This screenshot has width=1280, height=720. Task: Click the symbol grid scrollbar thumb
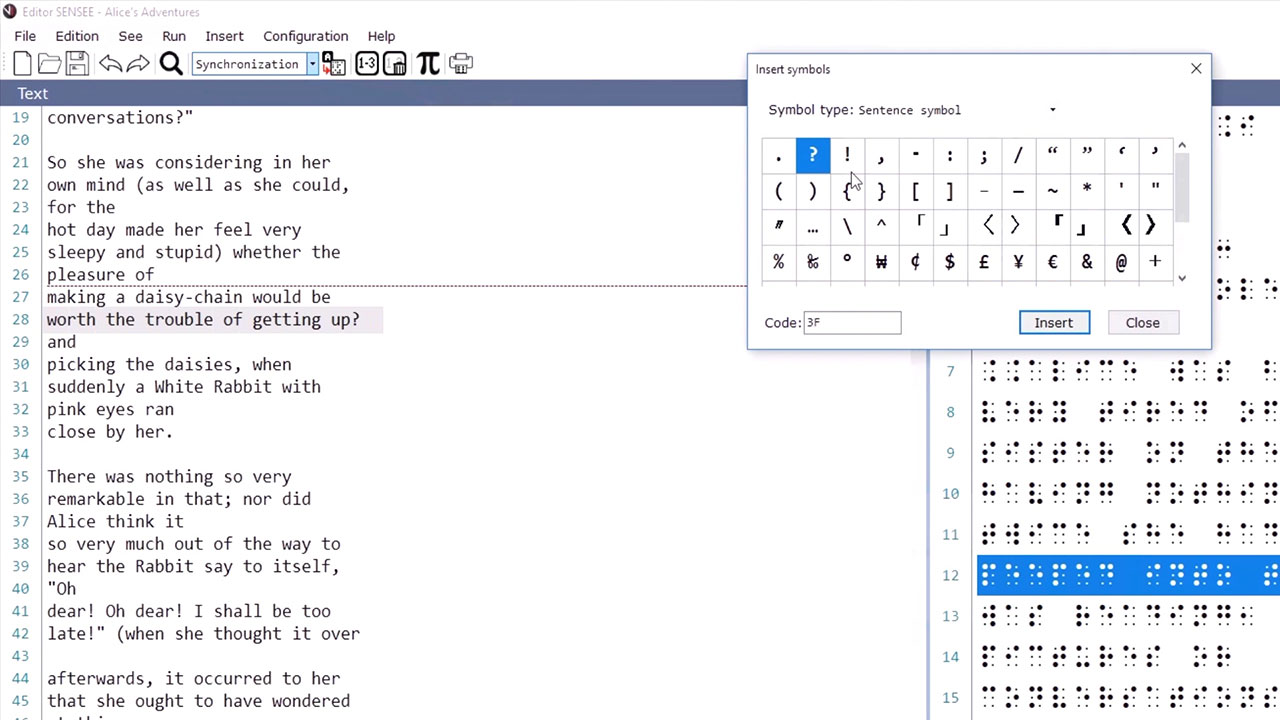coord(1181,185)
